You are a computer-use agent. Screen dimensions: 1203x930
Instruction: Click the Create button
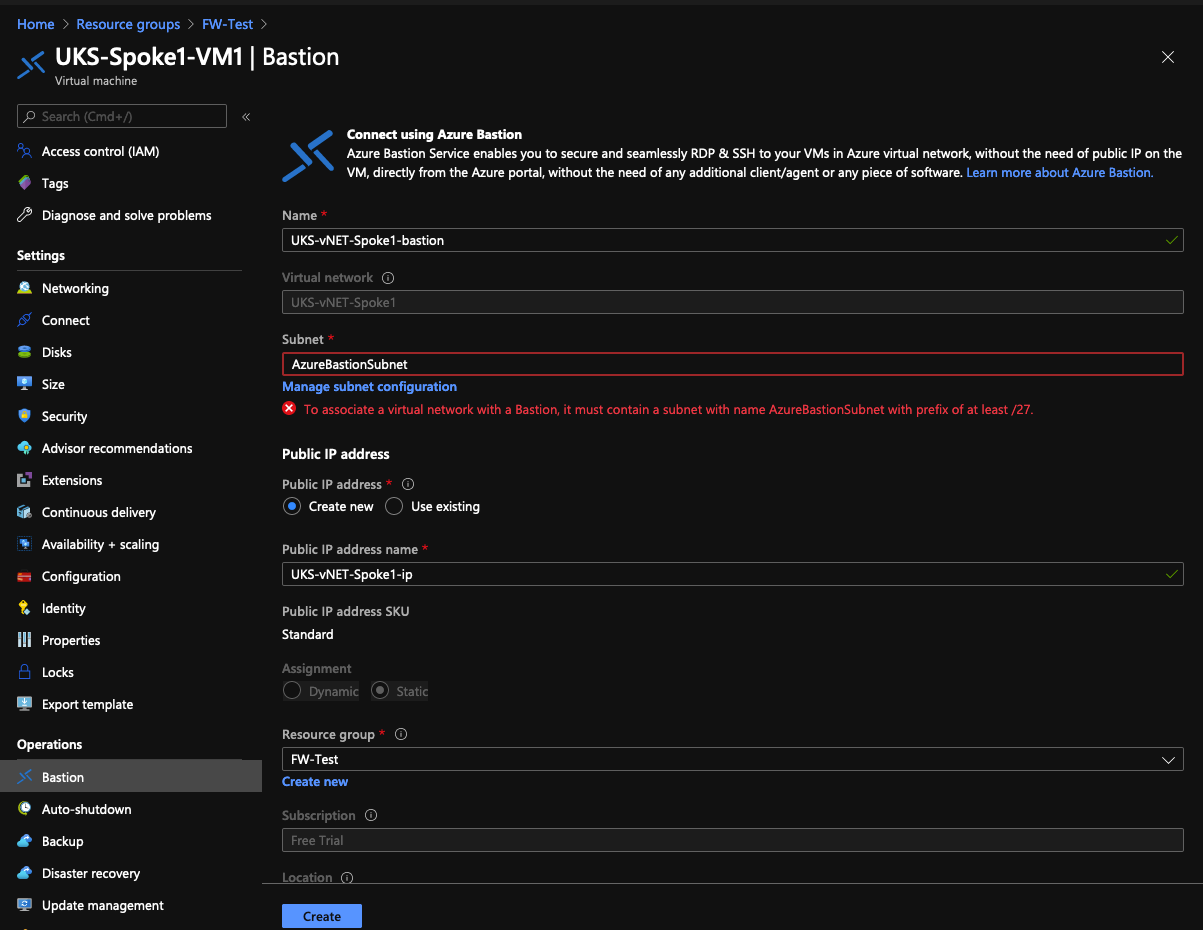(322, 916)
